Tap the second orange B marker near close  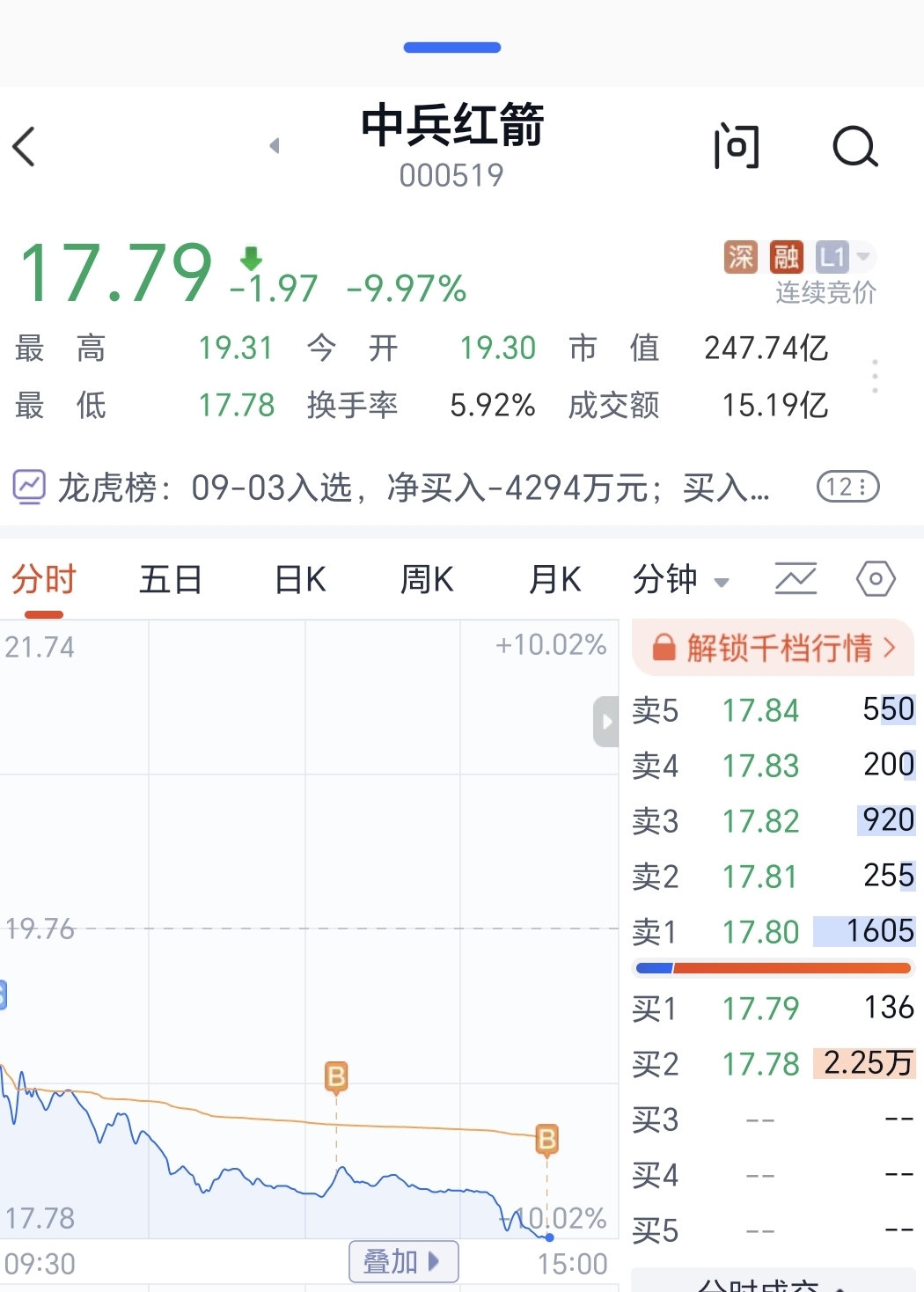pyautogui.click(x=546, y=1140)
